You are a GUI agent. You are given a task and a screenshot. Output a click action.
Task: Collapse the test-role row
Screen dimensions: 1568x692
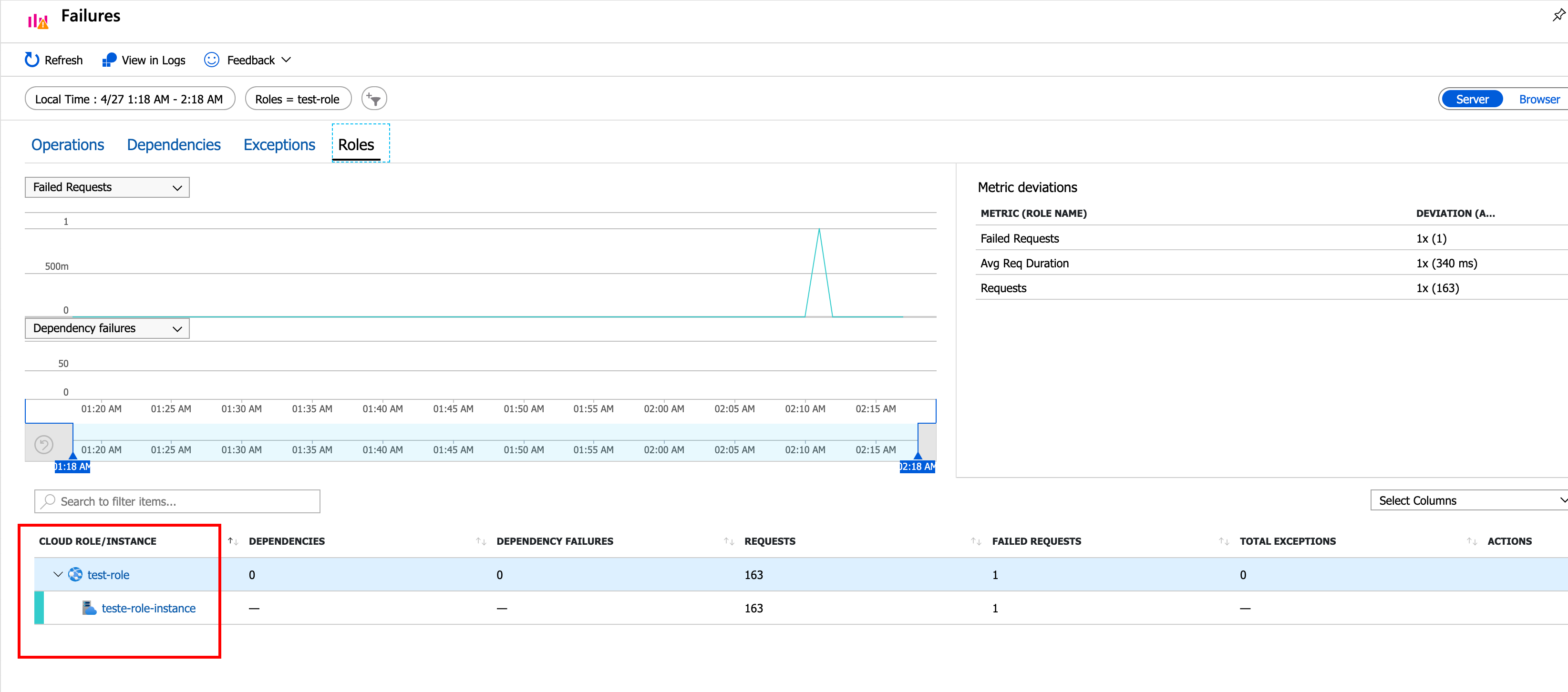(58, 574)
